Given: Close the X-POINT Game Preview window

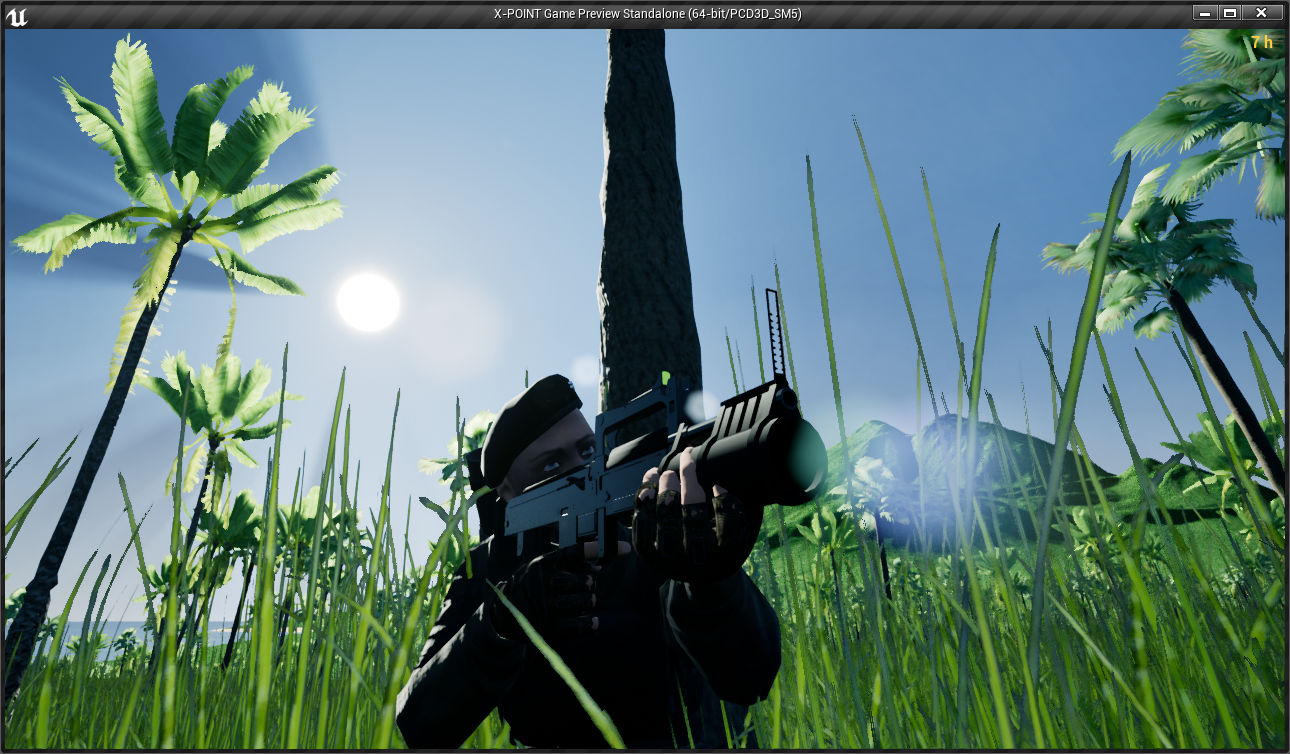Looking at the screenshot, I should (1263, 13).
